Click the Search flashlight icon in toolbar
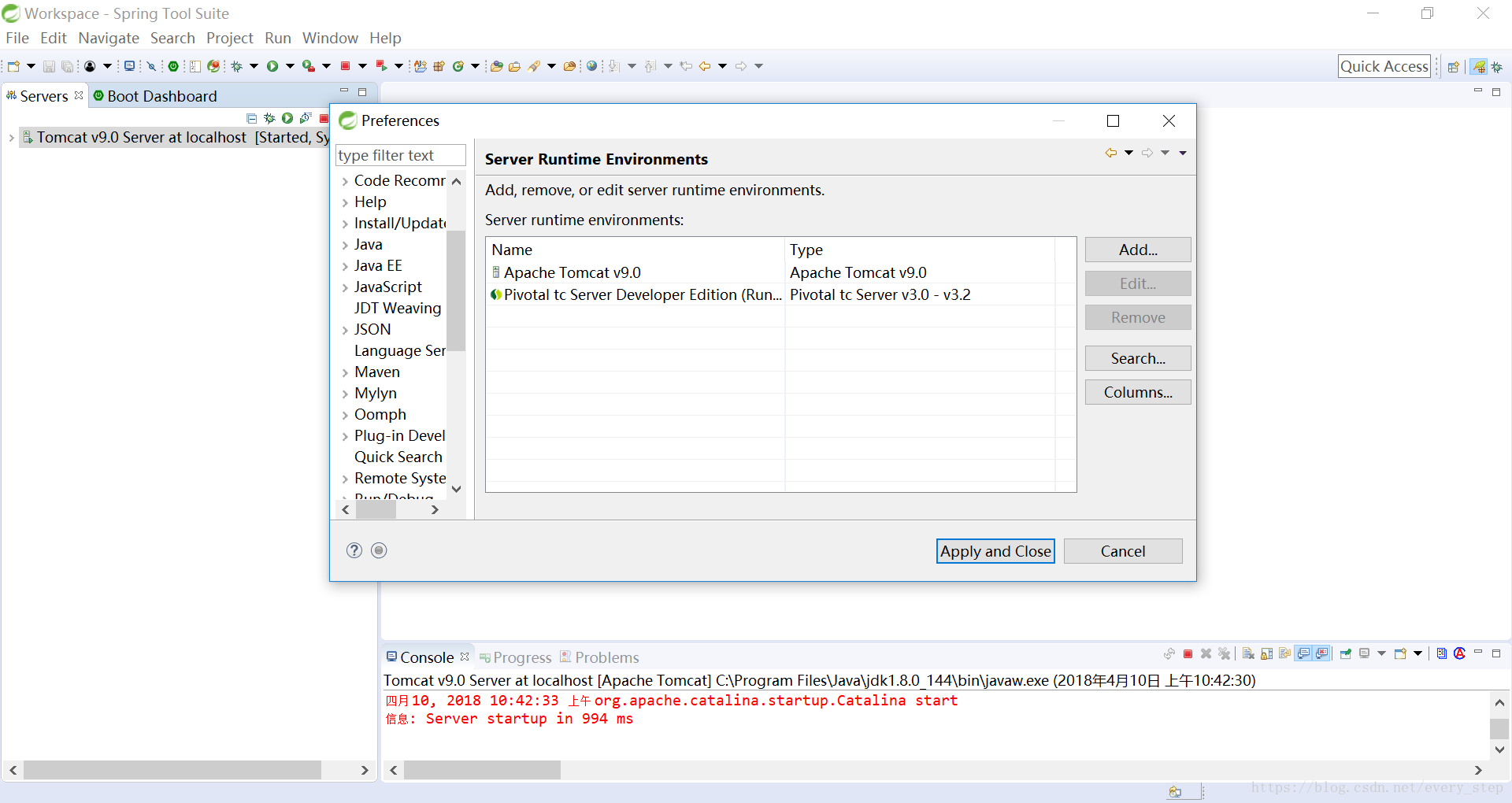The width and height of the screenshot is (1512, 803). click(x=534, y=66)
